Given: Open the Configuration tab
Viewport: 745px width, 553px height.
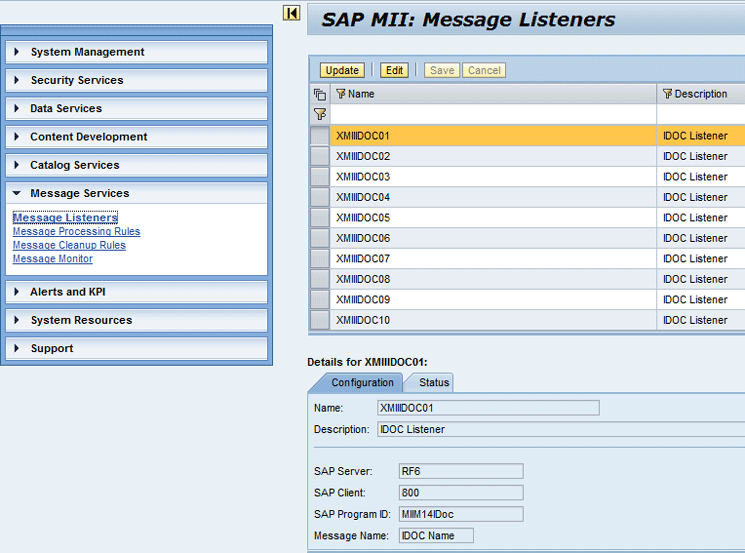Looking at the screenshot, I should coord(362,382).
